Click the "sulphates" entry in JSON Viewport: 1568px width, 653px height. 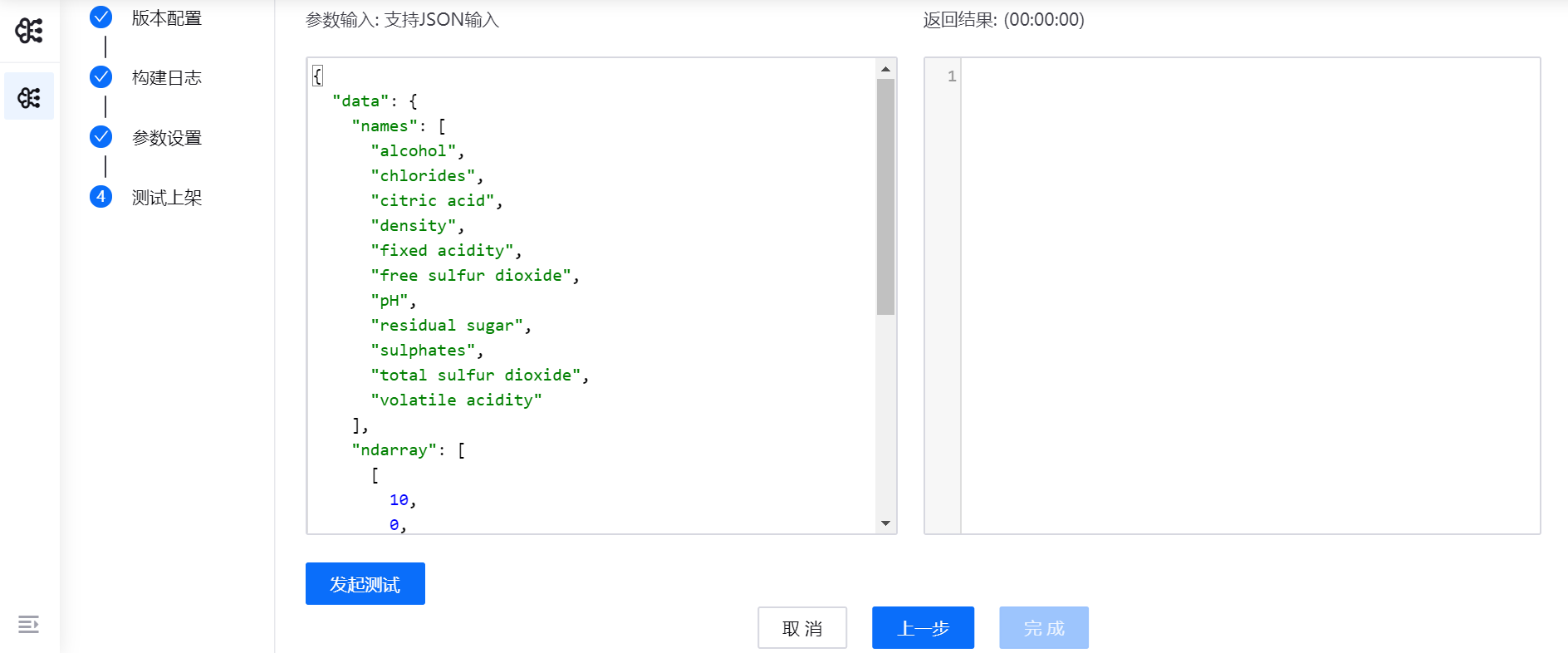423,350
